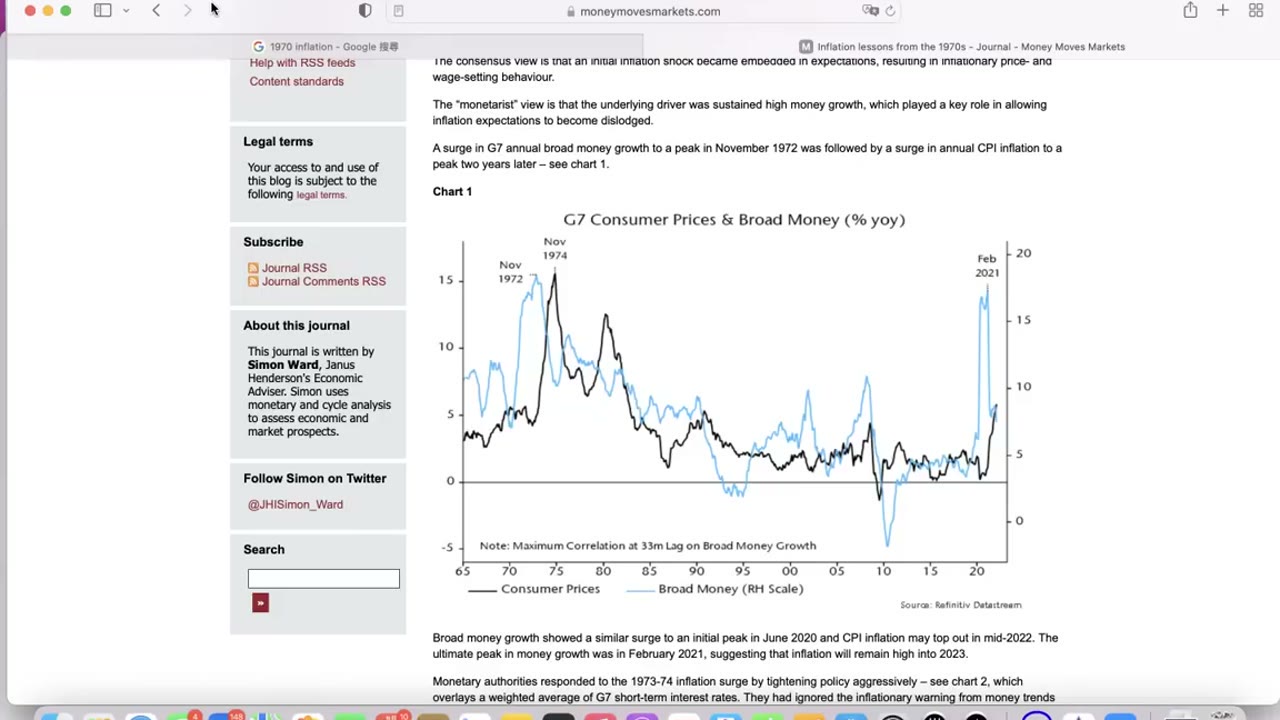
Task: Open Simon Ward author link
Action: pos(283,365)
